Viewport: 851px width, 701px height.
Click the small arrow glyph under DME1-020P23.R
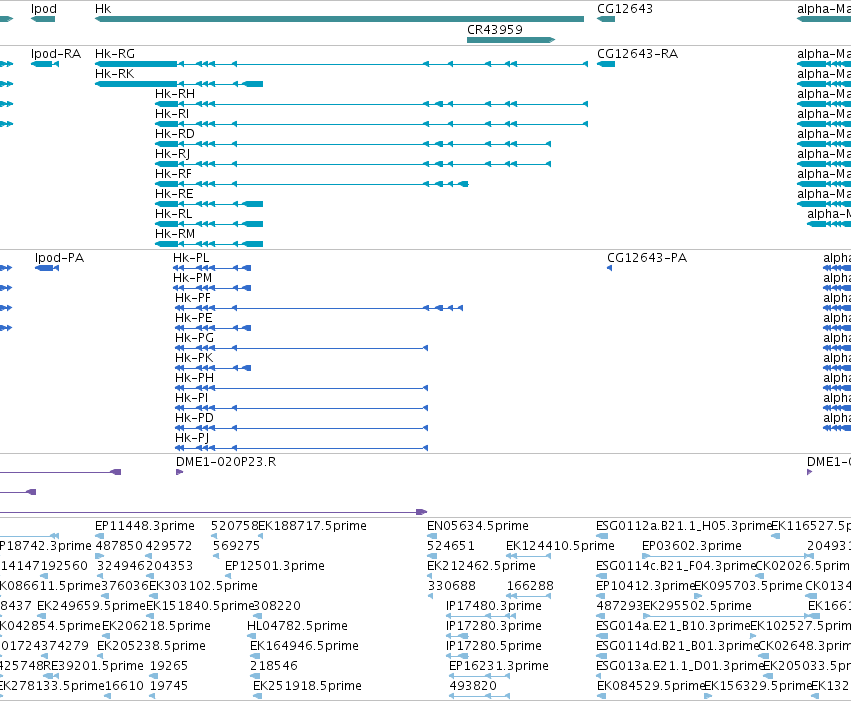(x=180, y=472)
